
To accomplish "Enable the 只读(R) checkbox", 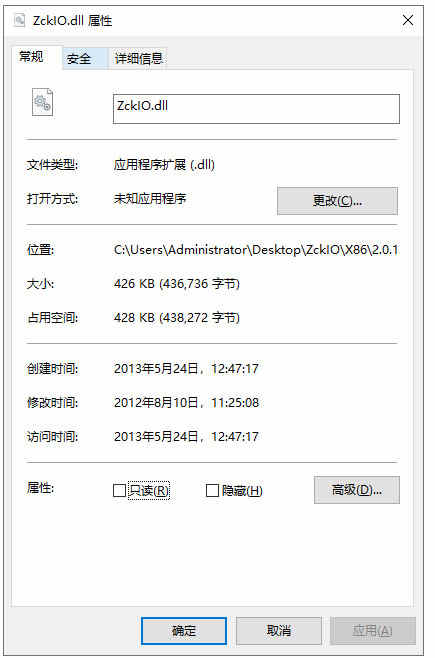I will pos(119,490).
